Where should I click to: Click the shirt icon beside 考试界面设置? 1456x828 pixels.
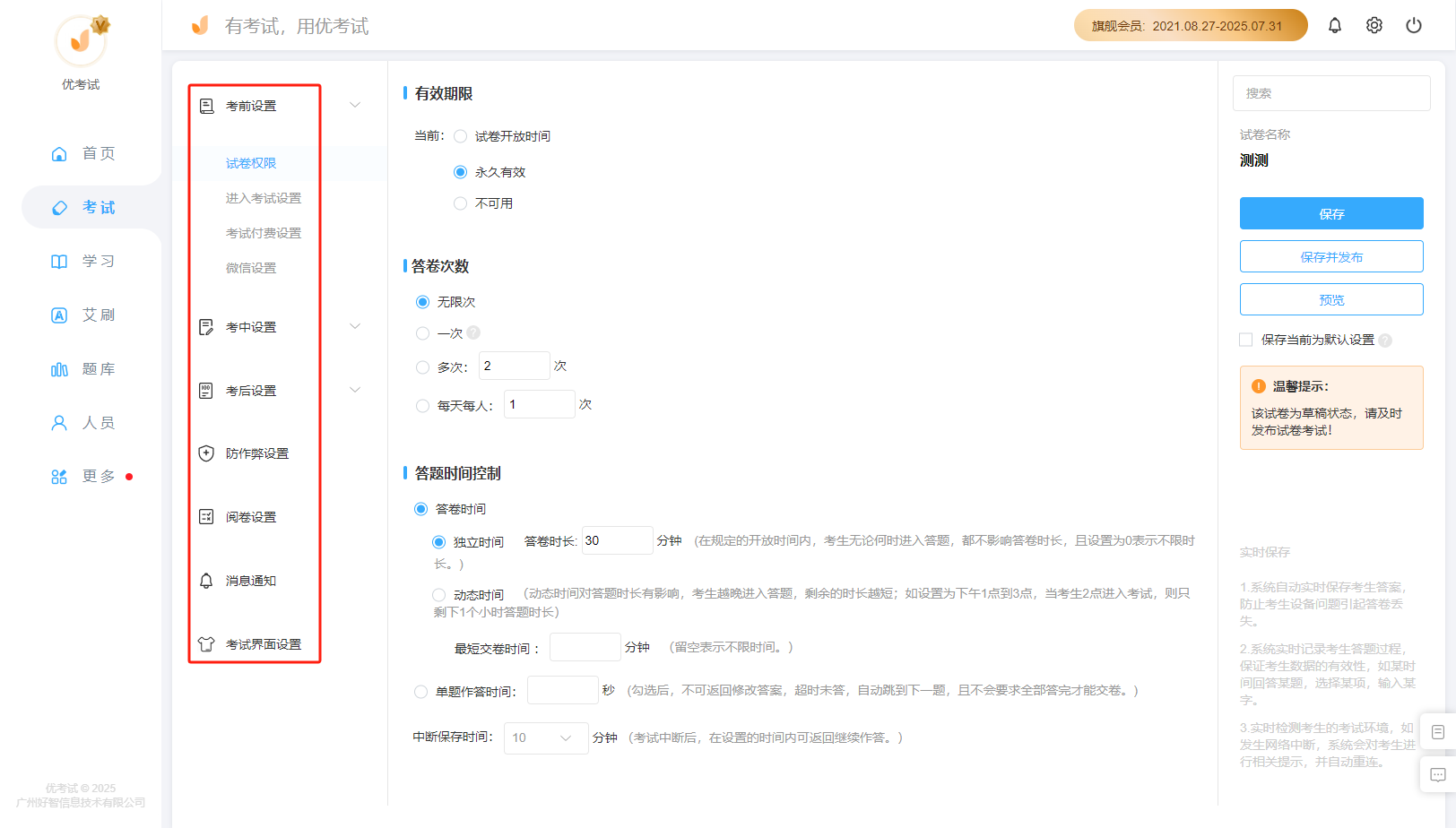point(206,644)
